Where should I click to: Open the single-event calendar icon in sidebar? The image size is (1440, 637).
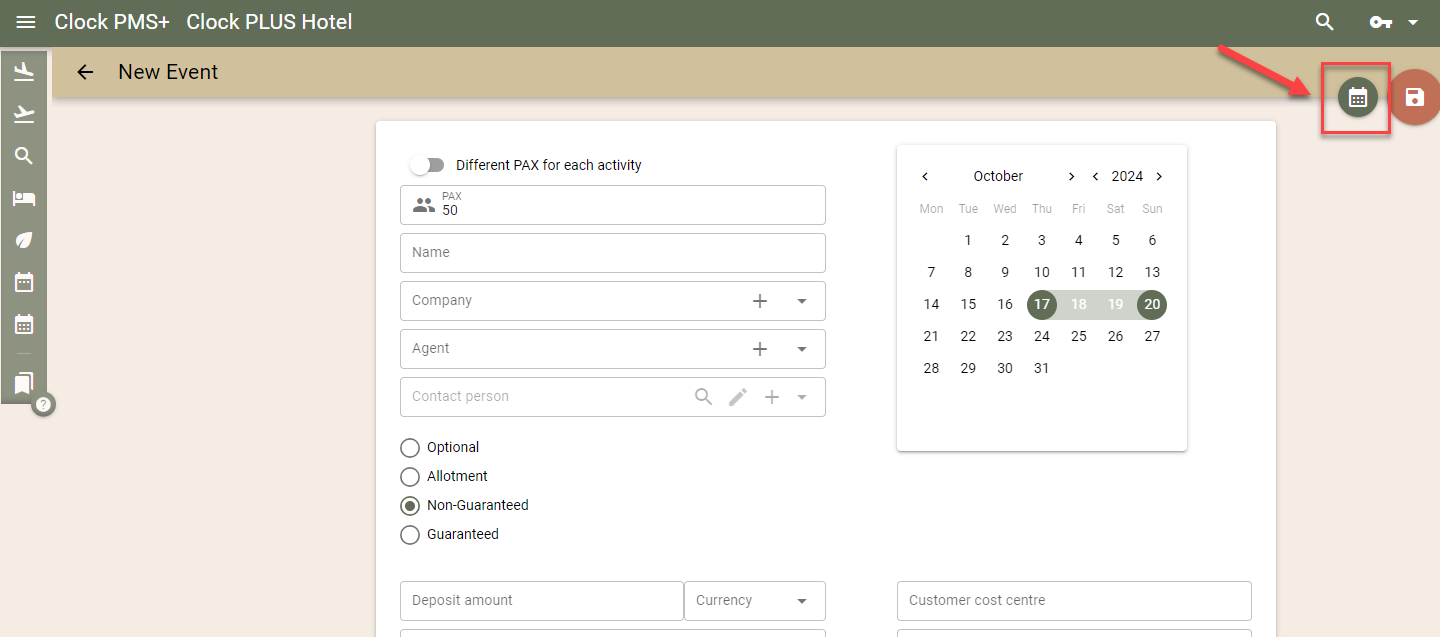[24, 282]
